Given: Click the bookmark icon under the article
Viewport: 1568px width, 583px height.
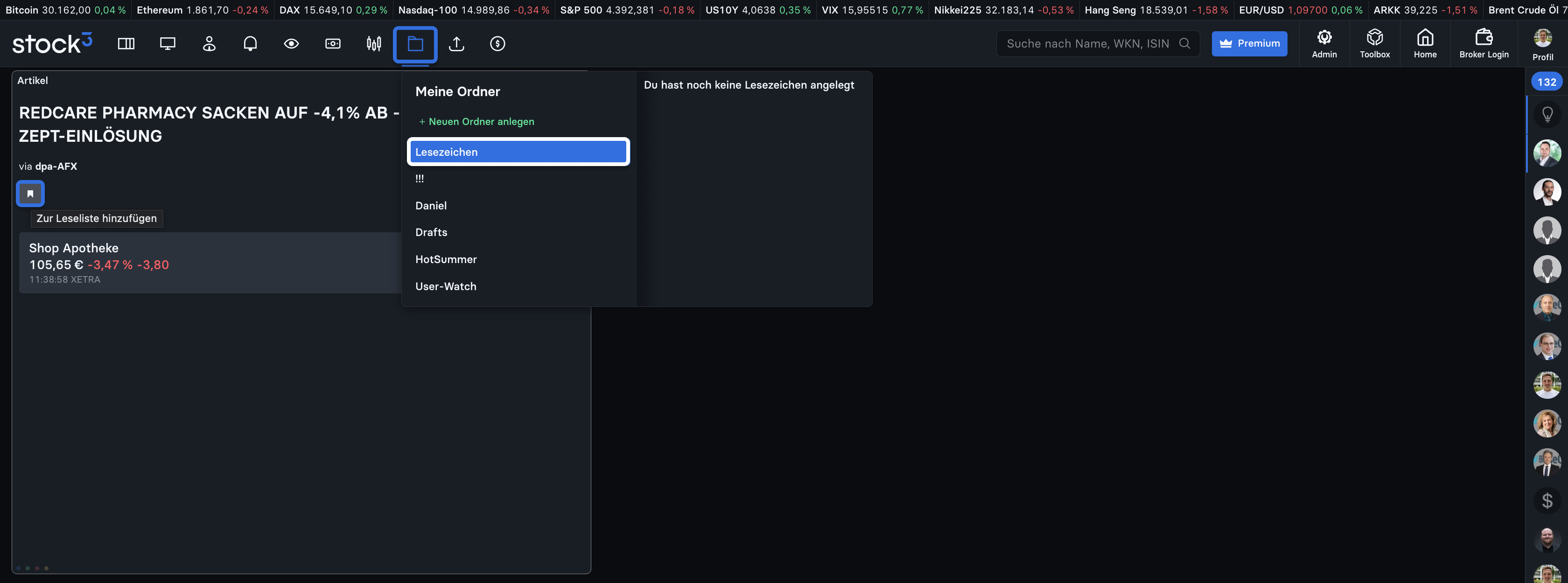Looking at the screenshot, I should click(30, 194).
